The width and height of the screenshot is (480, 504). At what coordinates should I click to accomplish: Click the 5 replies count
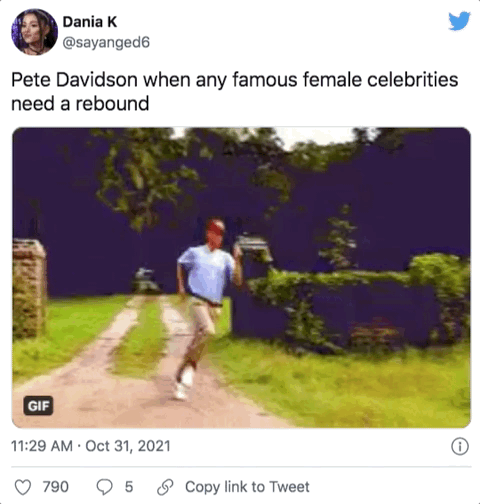click(x=129, y=487)
